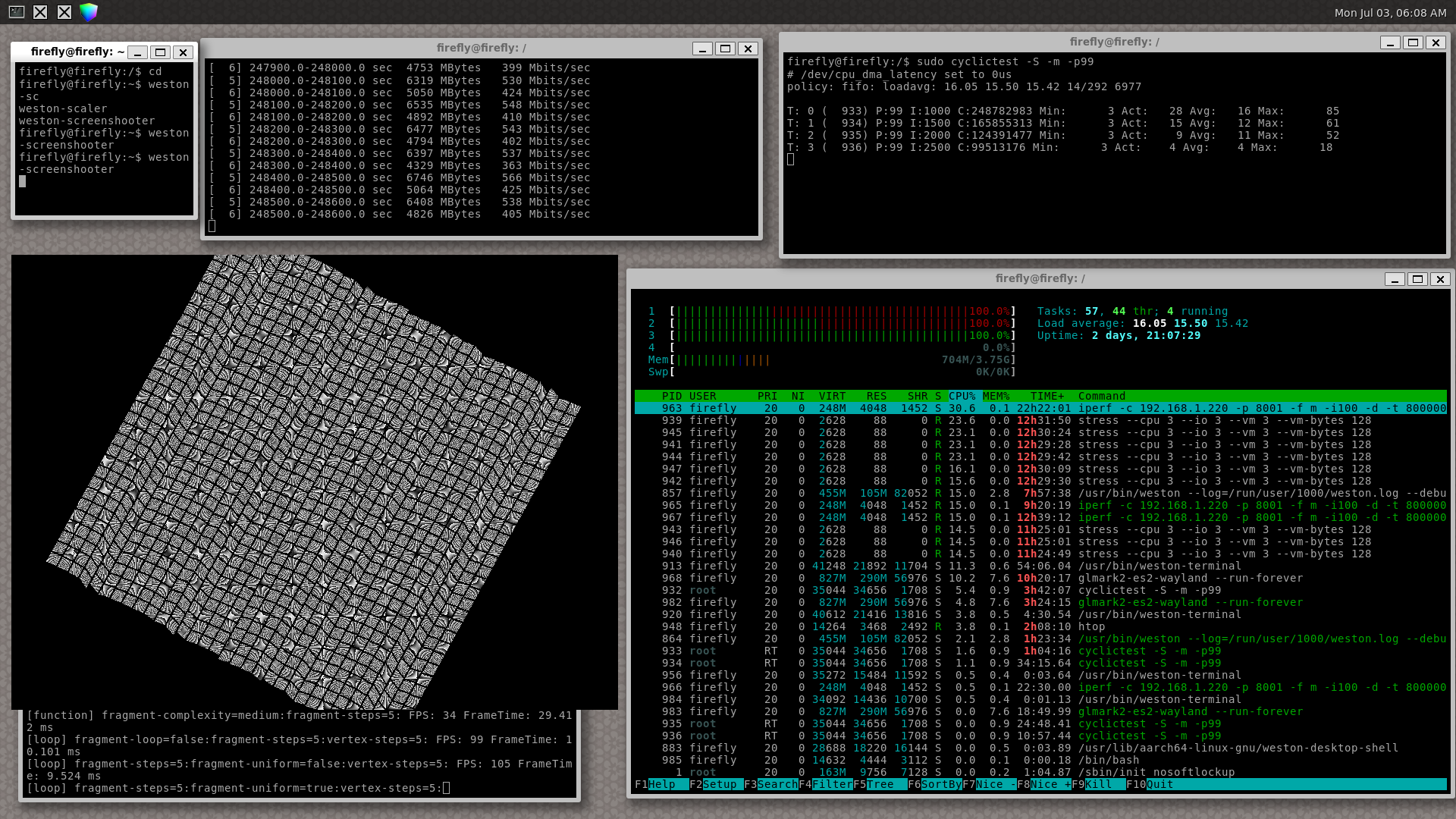Close the htop terminal window
The width and height of the screenshot is (1456, 819).
click(x=1440, y=279)
